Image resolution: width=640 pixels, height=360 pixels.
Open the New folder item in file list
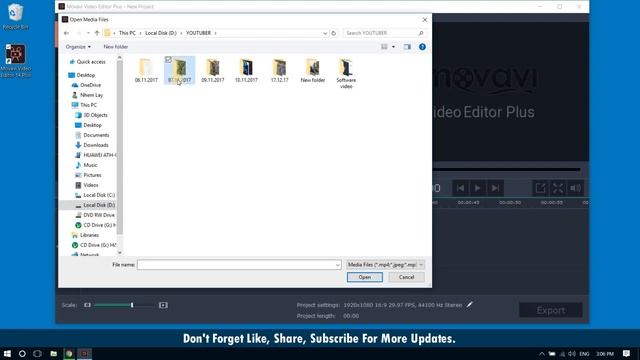click(313, 71)
